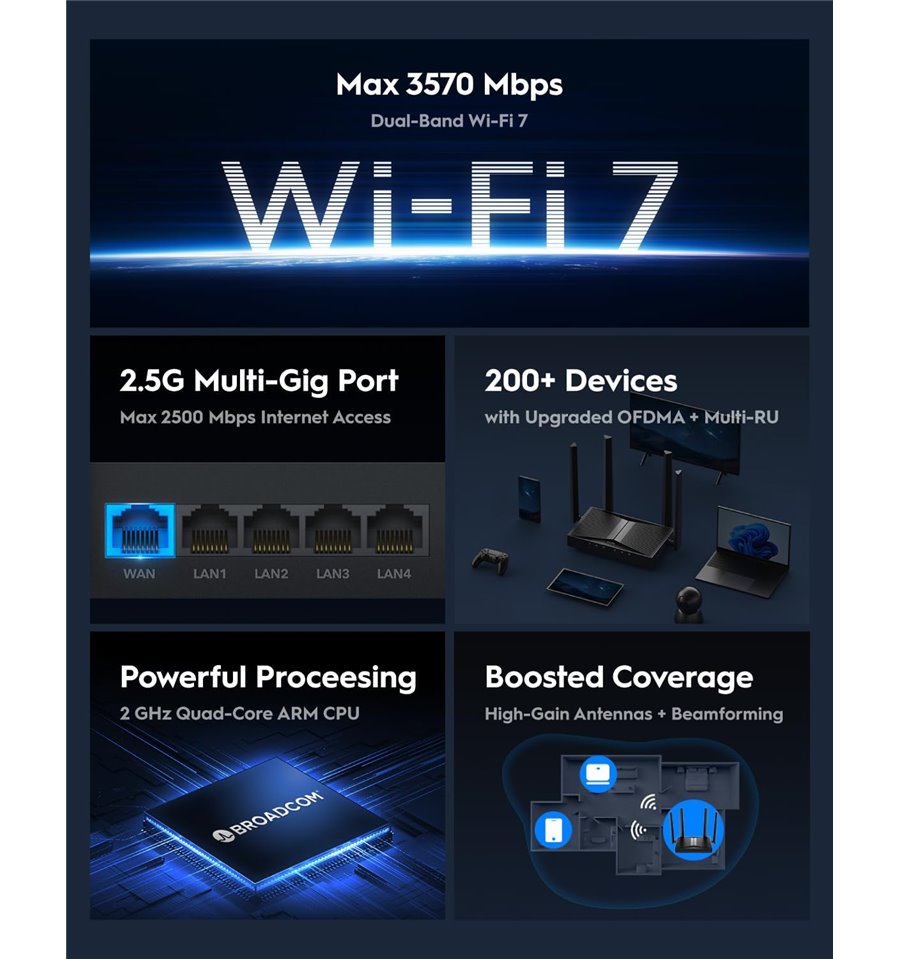
Task: Click the LAN3 ethernet port
Action: (x=333, y=530)
